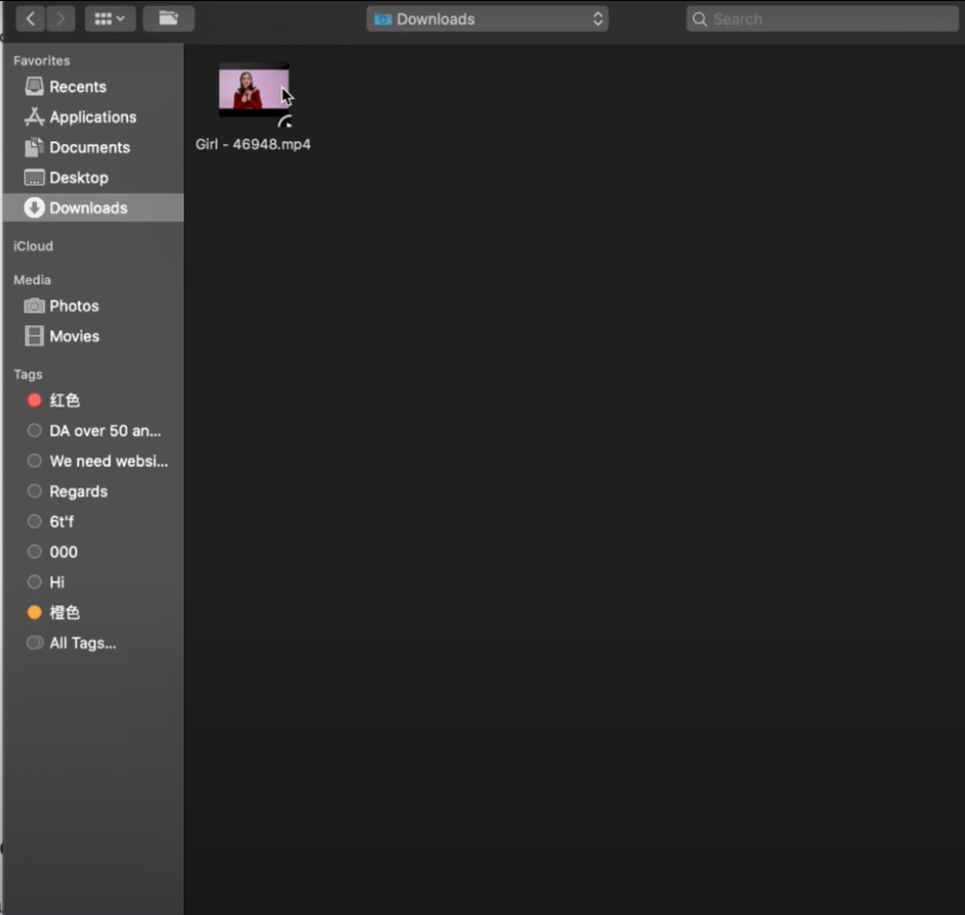This screenshot has width=965, height=915.
Task: Click the Applications sidebar icon
Action: click(34, 116)
